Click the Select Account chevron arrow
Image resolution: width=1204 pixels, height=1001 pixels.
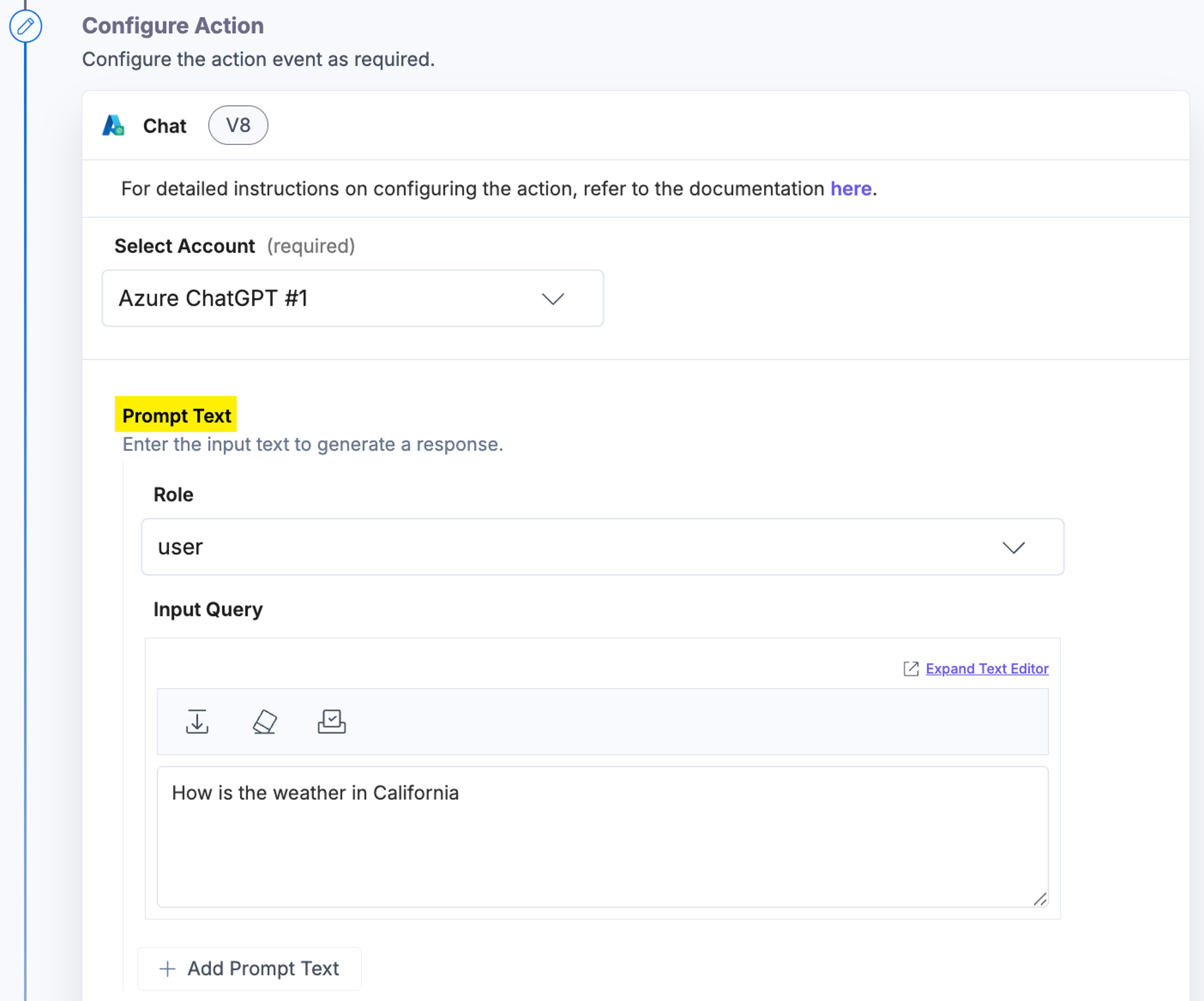pyautogui.click(x=553, y=299)
